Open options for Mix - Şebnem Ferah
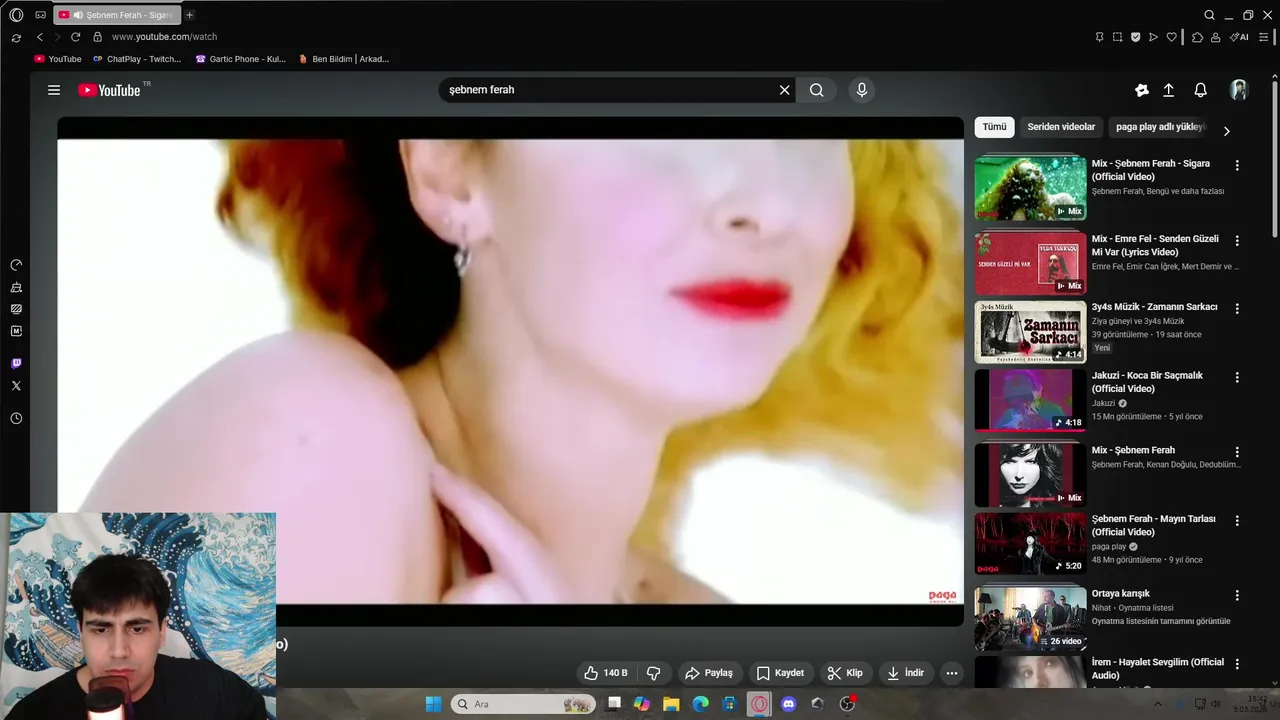Screen dimensions: 1280x720 click(x=1237, y=452)
